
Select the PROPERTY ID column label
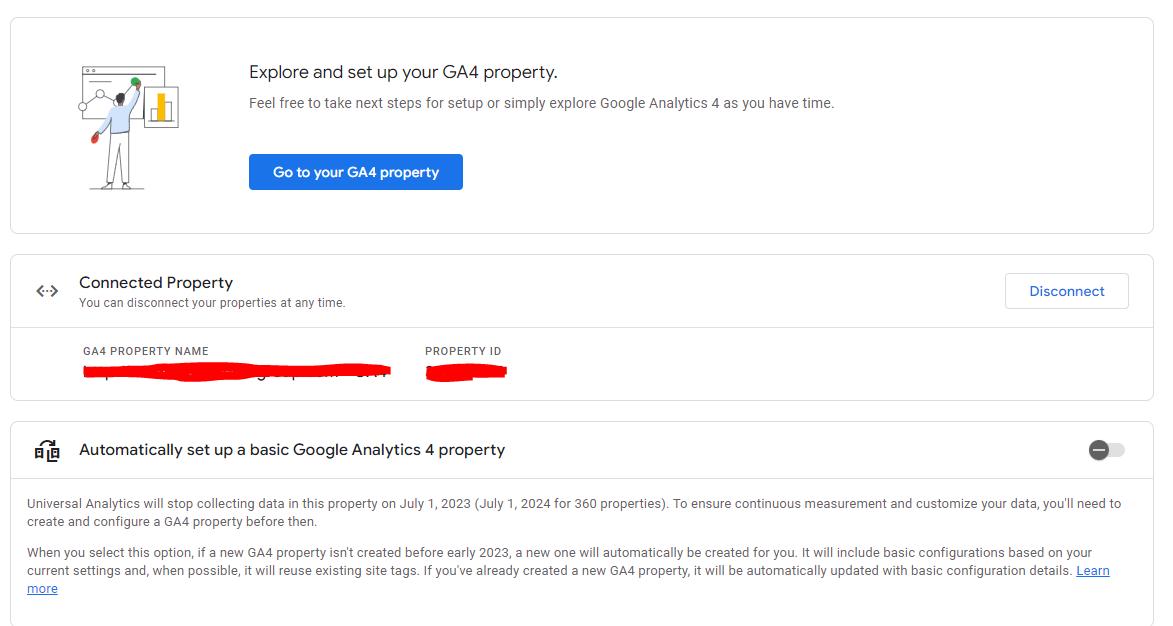click(463, 352)
